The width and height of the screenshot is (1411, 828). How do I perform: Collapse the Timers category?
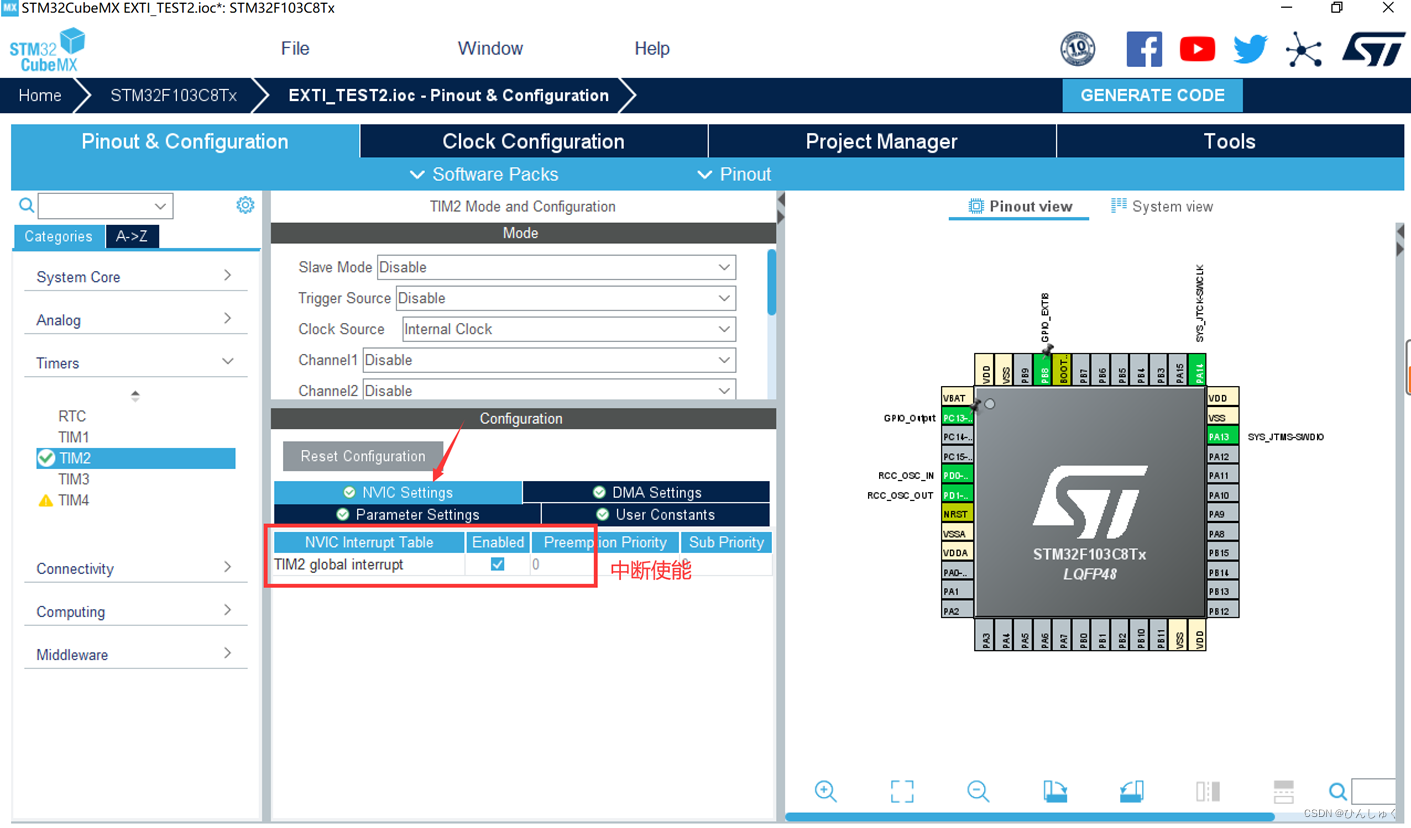(134, 363)
